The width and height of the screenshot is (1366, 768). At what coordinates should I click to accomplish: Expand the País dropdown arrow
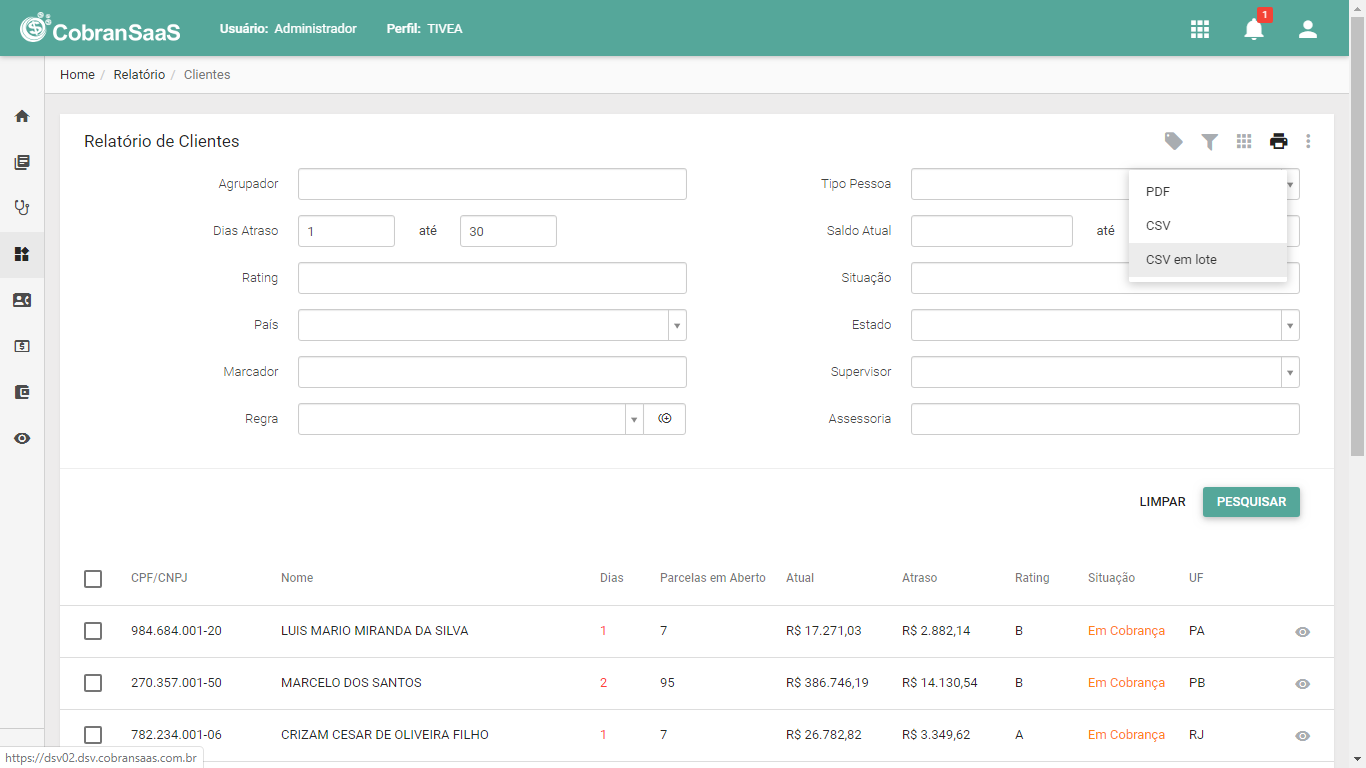point(677,325)
